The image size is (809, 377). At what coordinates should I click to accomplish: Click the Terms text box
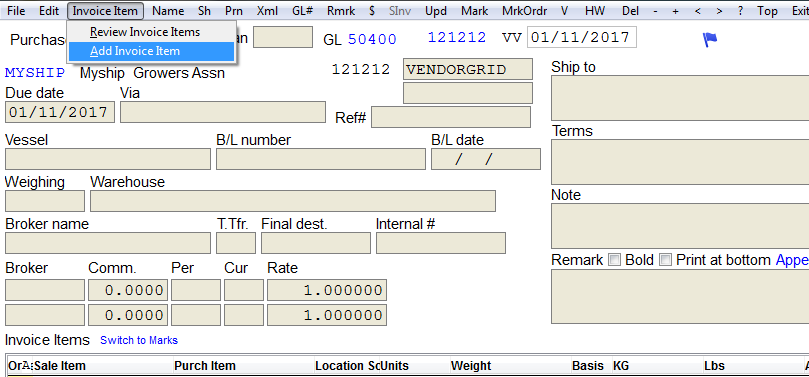(x=680, y=162)
